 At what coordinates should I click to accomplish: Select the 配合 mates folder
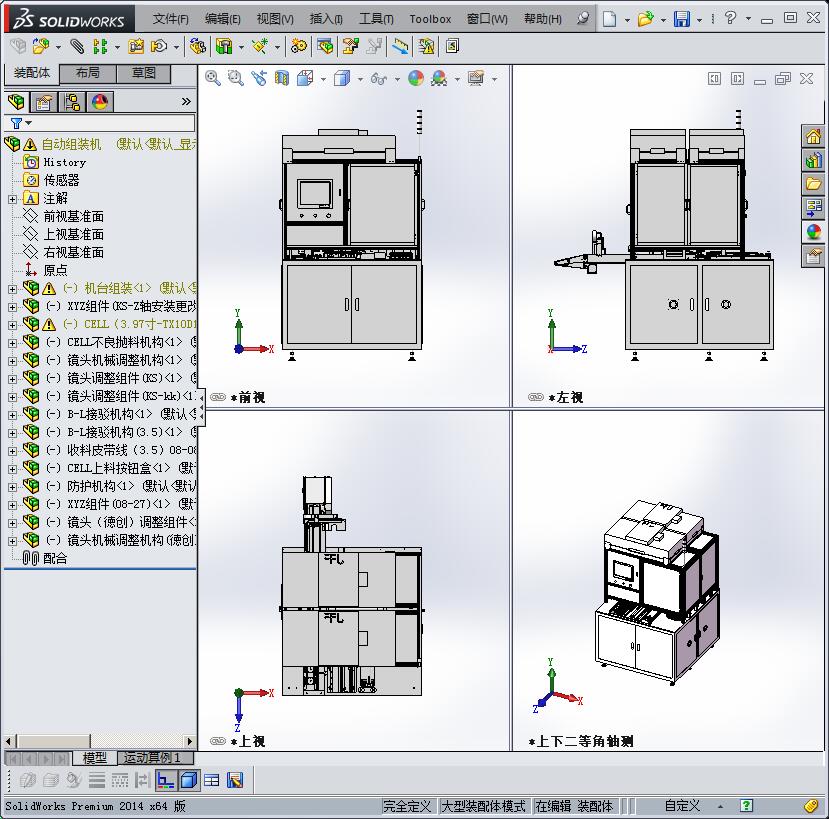coord(55,558)
